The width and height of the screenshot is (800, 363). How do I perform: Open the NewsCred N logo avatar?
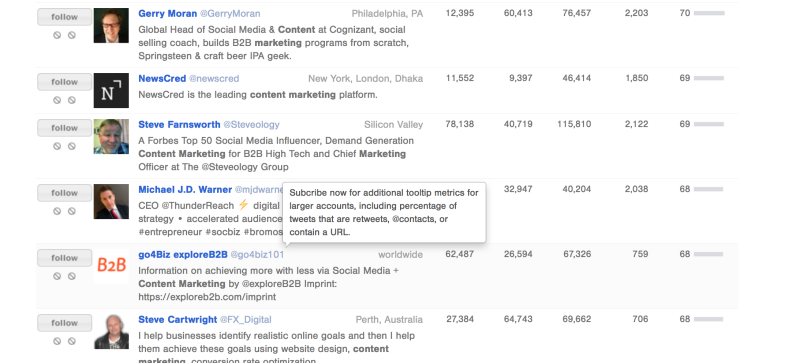pos(111,90)
